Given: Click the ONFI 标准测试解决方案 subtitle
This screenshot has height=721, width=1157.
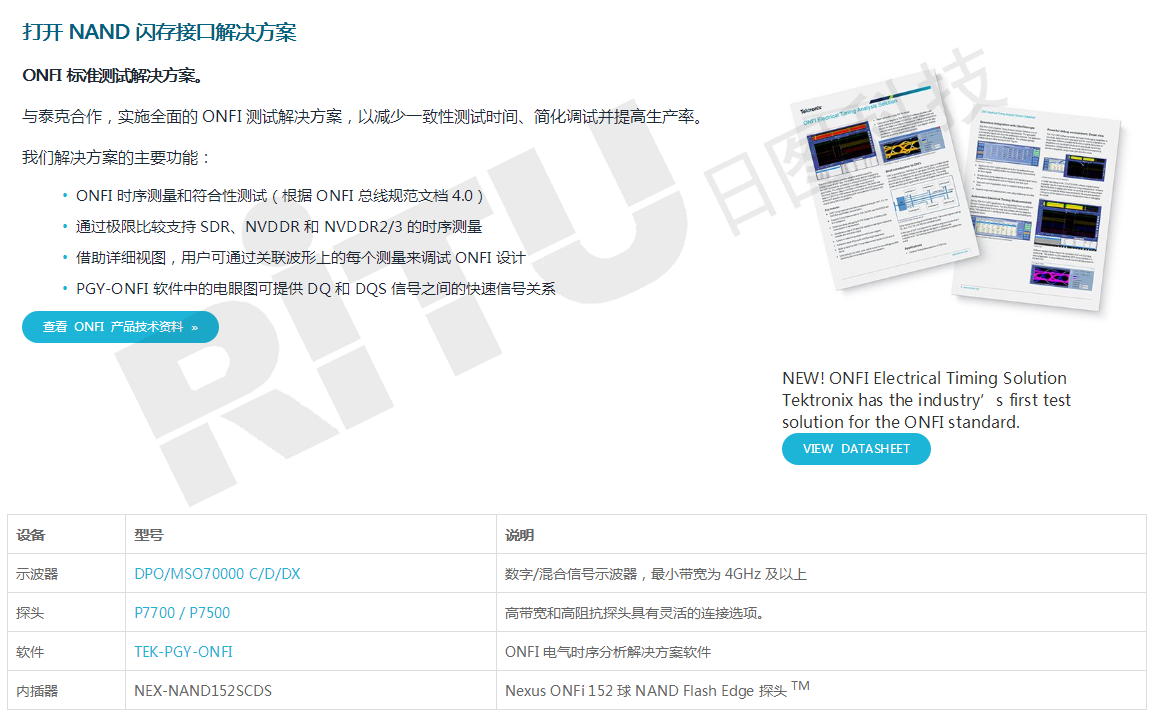Looking at the screenshot, I should [113, 76].
